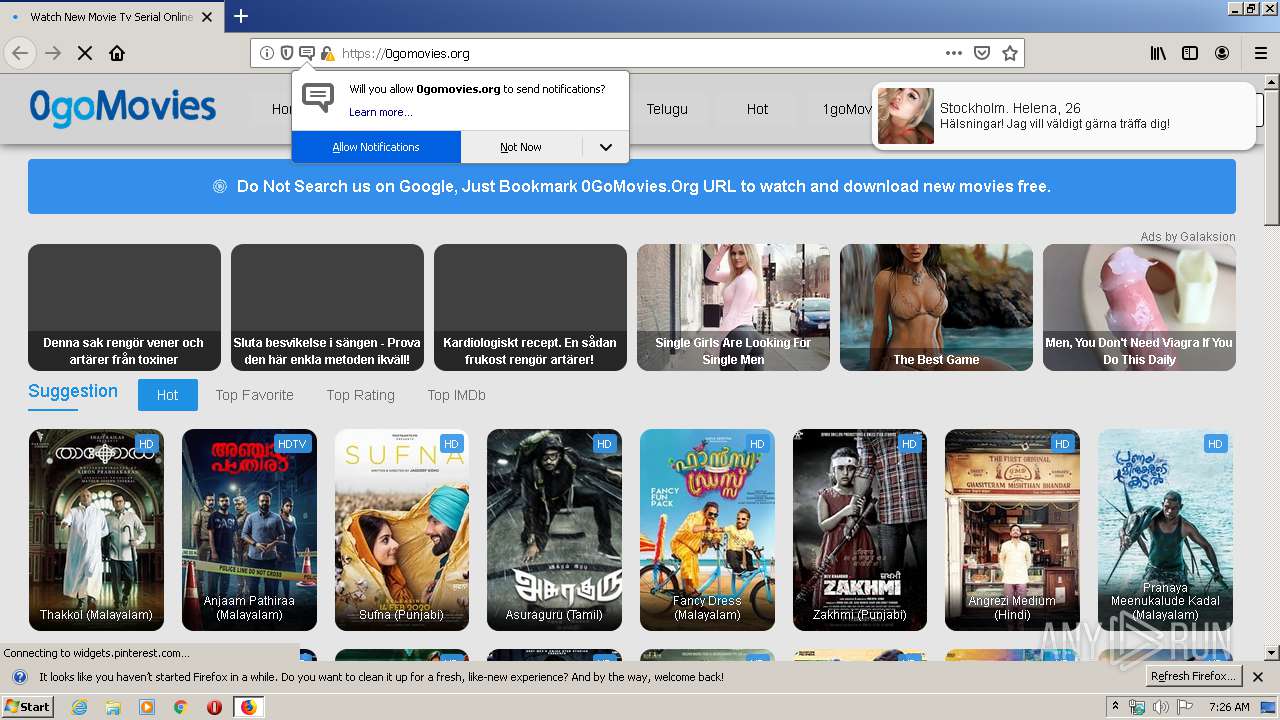The height and width of the screenshot is (720, 1280).
Task: Open 'The Best Game' ad card
Action: 936,307
